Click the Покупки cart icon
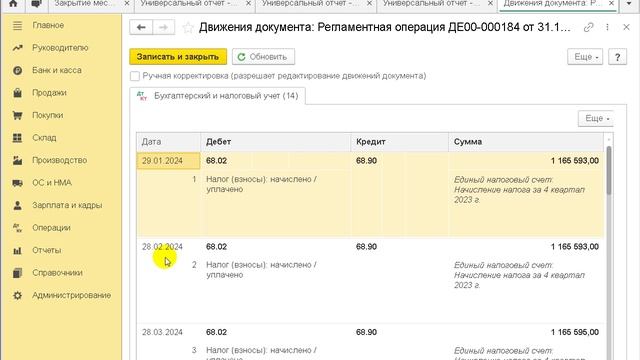 (x=17, y=115)
